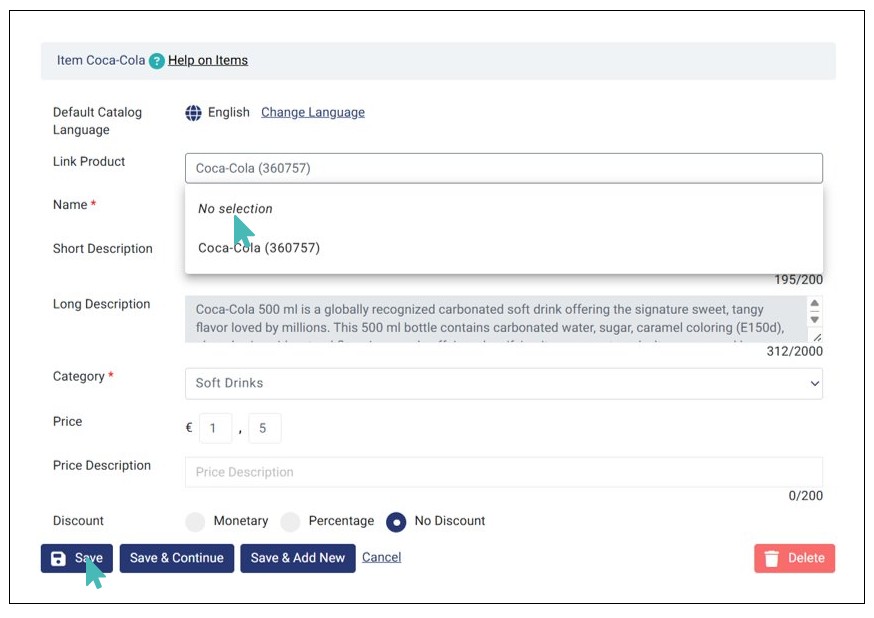
Task: Click the Save button label
Action: coord(89,558)
